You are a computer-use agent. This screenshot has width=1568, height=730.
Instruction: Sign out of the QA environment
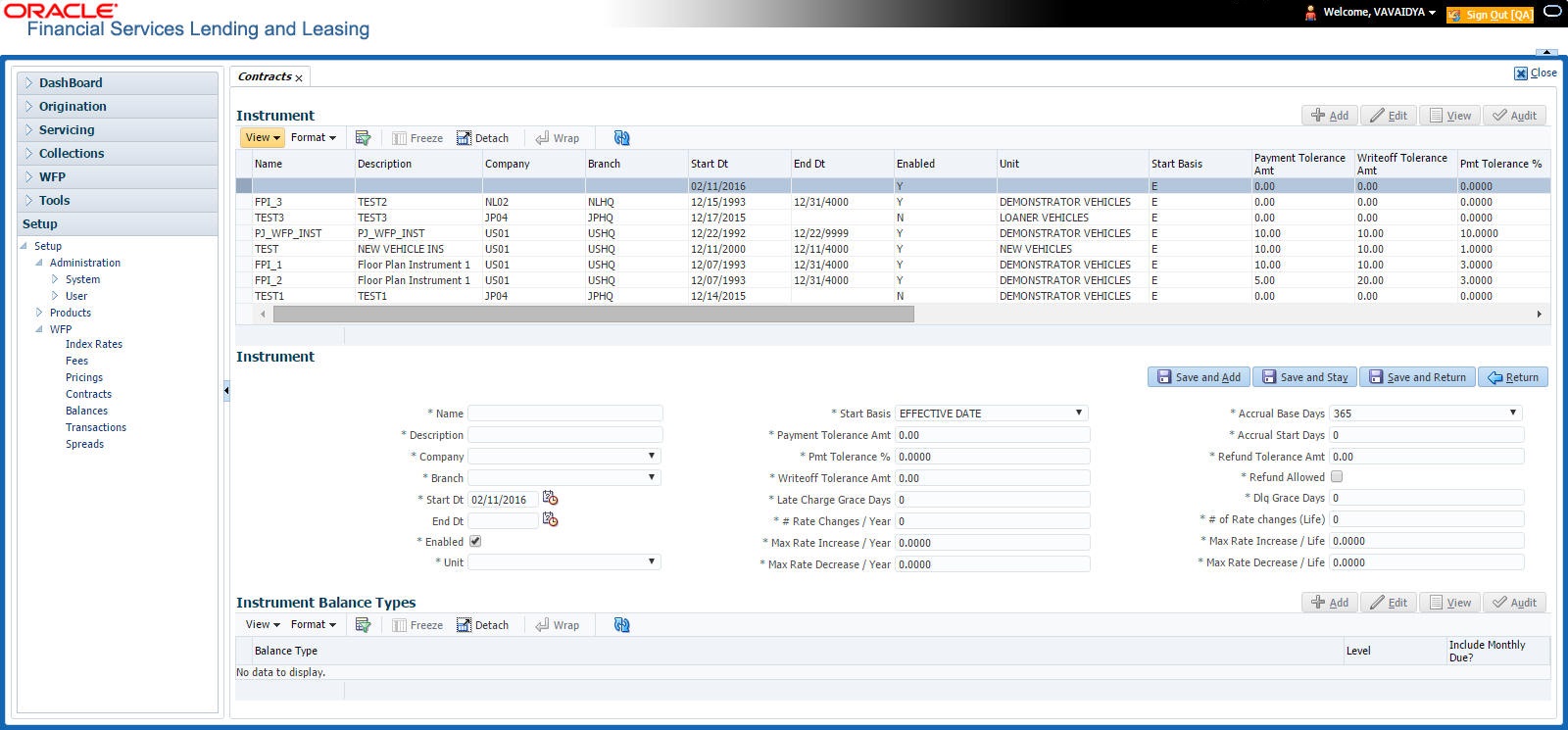pos(1490,15)
